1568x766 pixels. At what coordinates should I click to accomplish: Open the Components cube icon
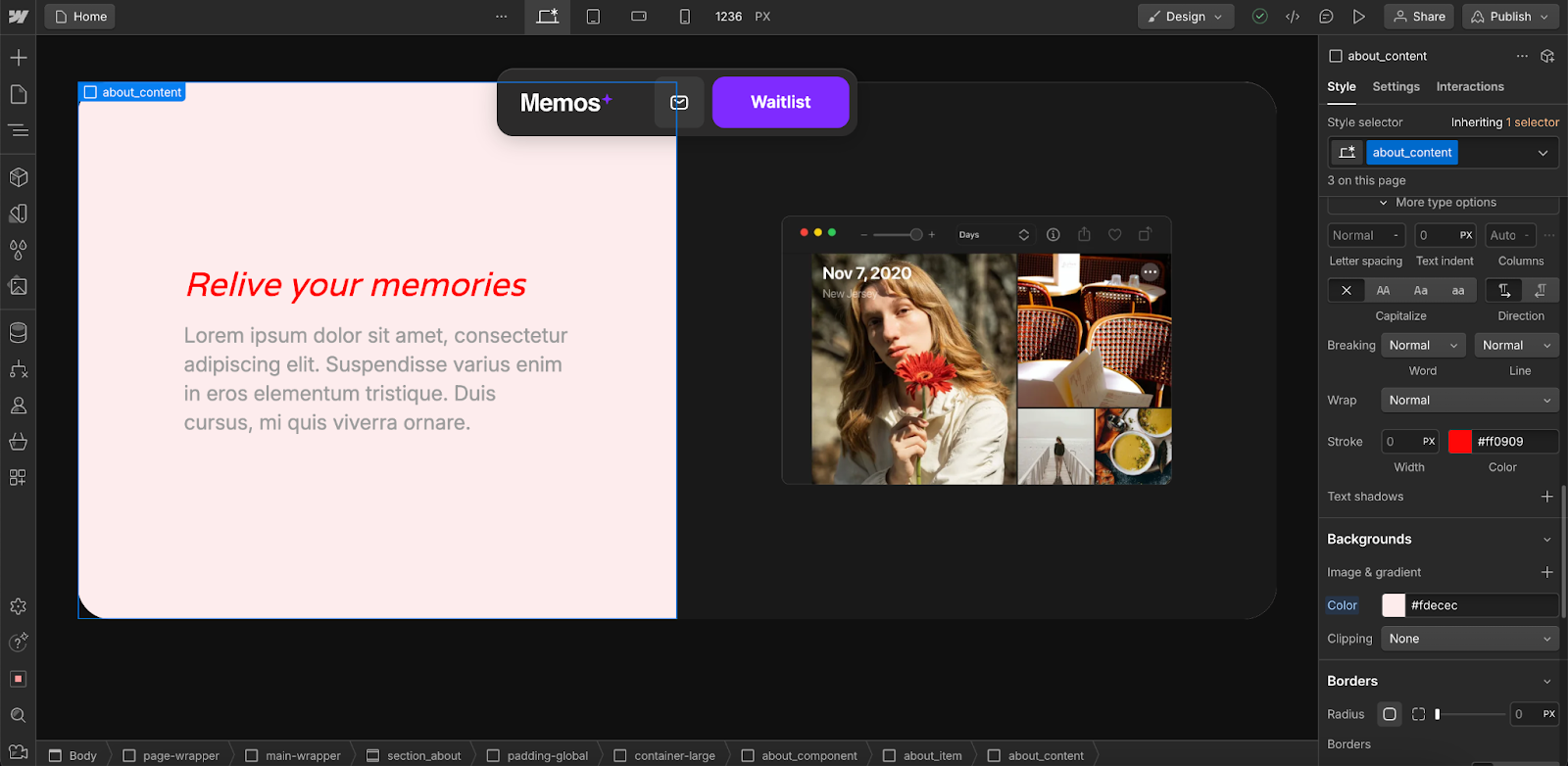[18, 177]
